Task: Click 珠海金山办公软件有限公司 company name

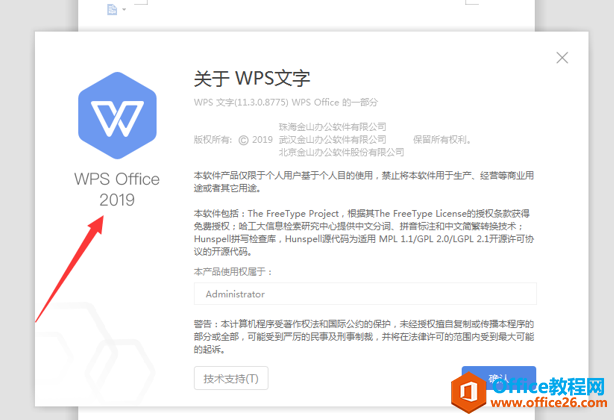Action: 332,127
